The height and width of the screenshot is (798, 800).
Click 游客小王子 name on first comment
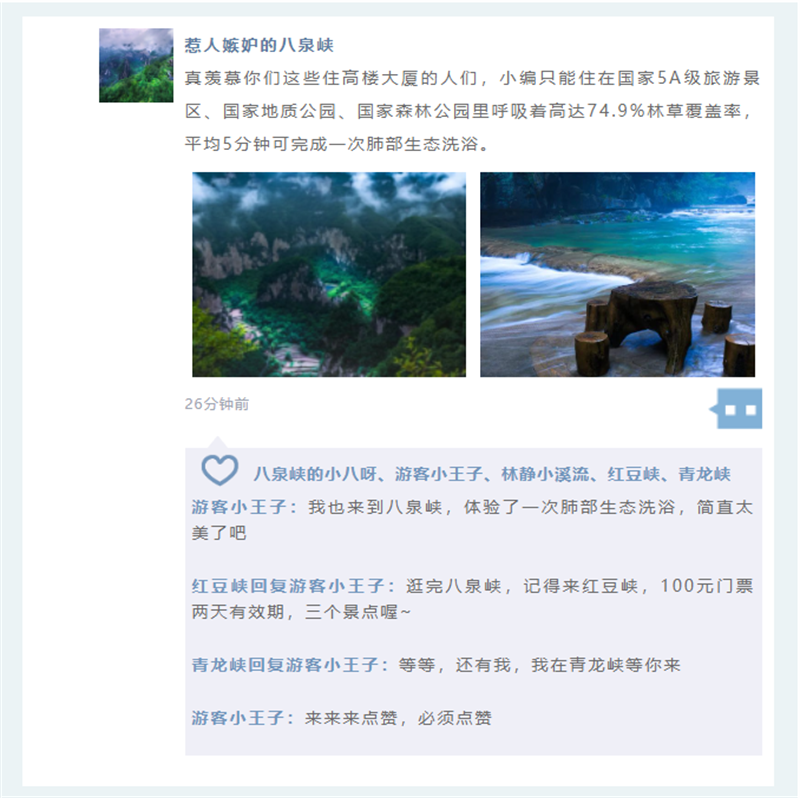239,507
